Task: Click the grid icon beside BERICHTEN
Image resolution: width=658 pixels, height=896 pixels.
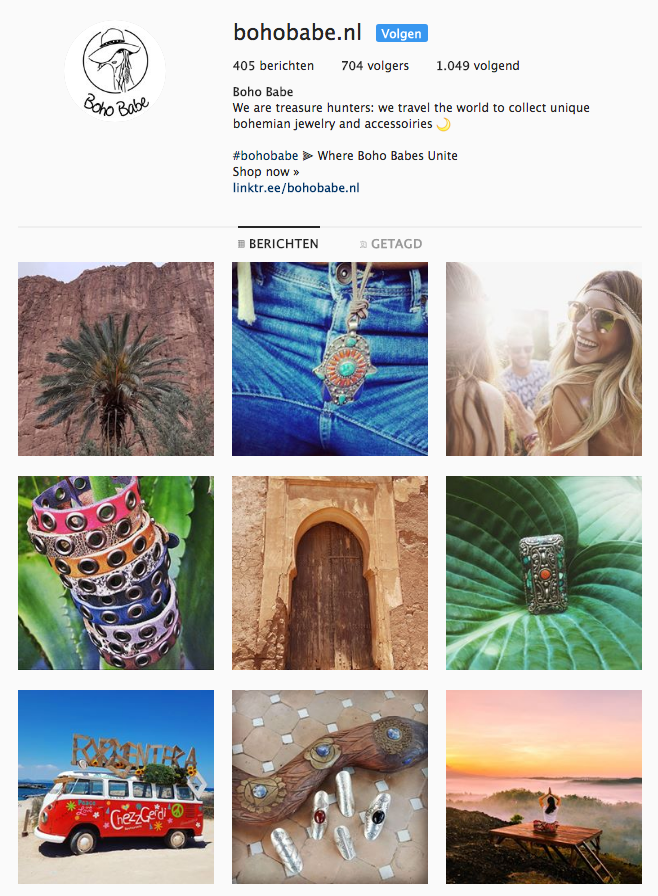Action: [241, 244]
